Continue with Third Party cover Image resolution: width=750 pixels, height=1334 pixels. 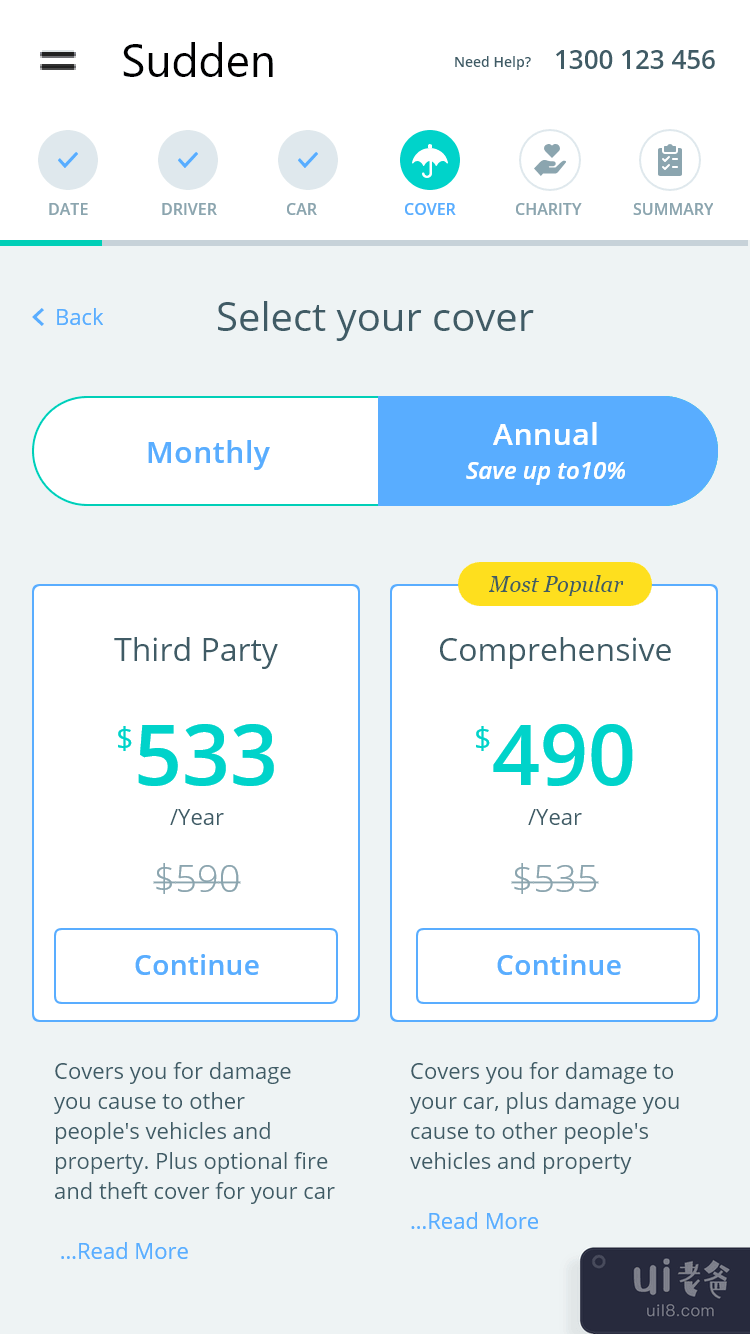pyautogui.click(x=196, y=965)
